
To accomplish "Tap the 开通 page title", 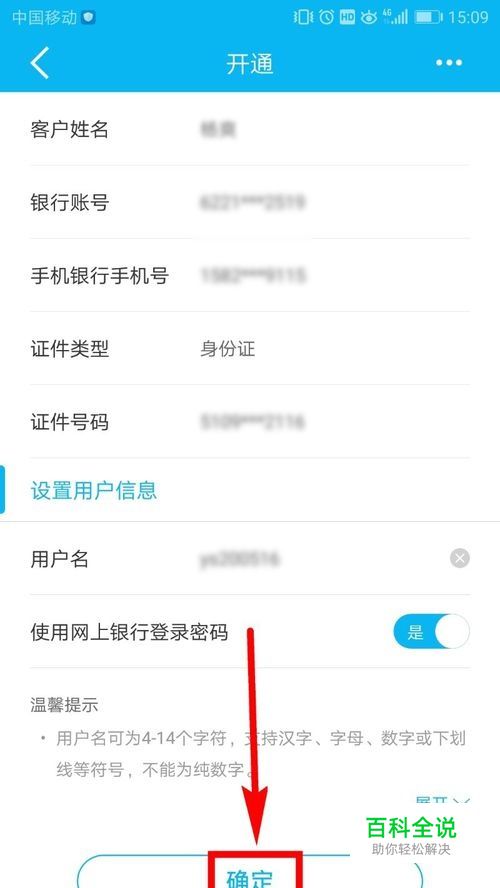I will click(x=250, y=64).
